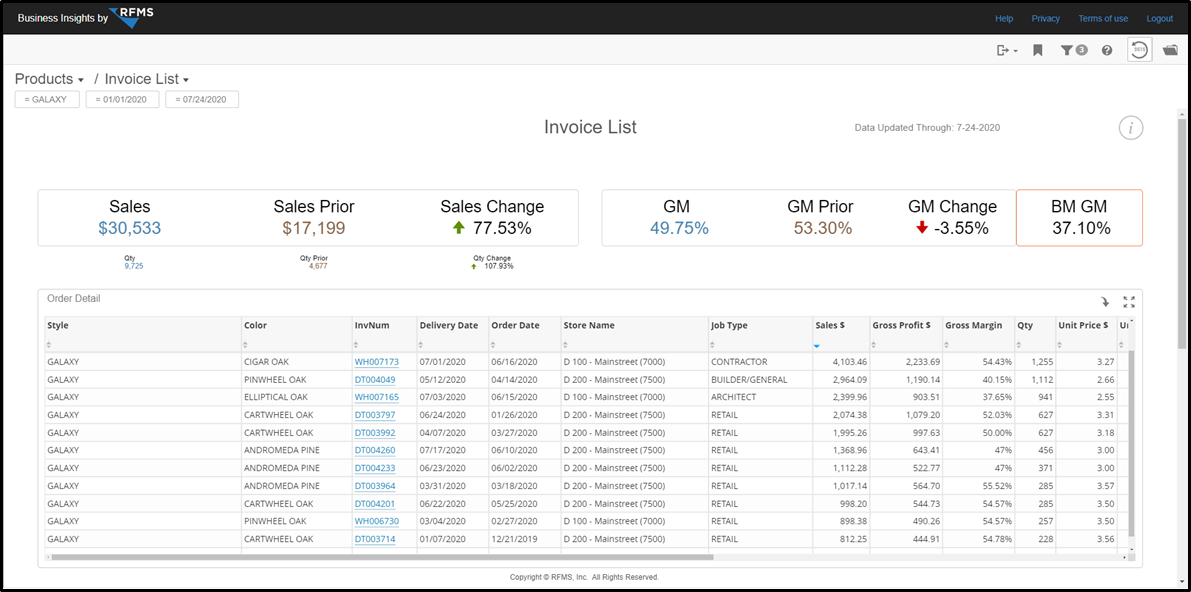The width and height of the screenshot is (1191, 592).
Task: Click the GALAXY filter chip
Action: (47, 100)
